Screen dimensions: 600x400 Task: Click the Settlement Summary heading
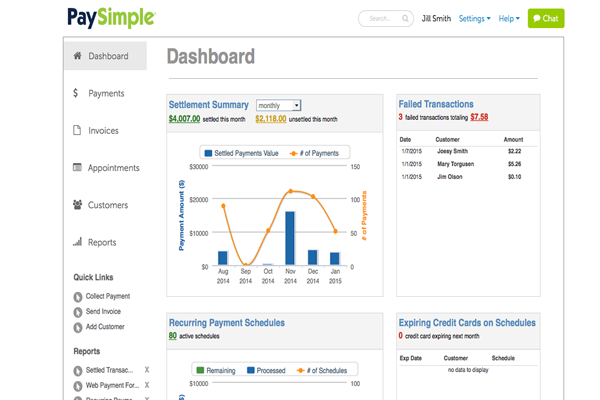point(209,104)
